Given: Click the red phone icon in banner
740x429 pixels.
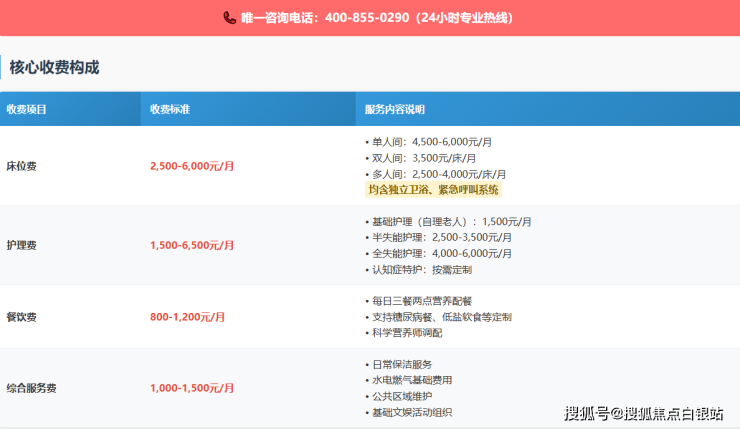Looking at the screenshot, I should [x=229, y=17].
